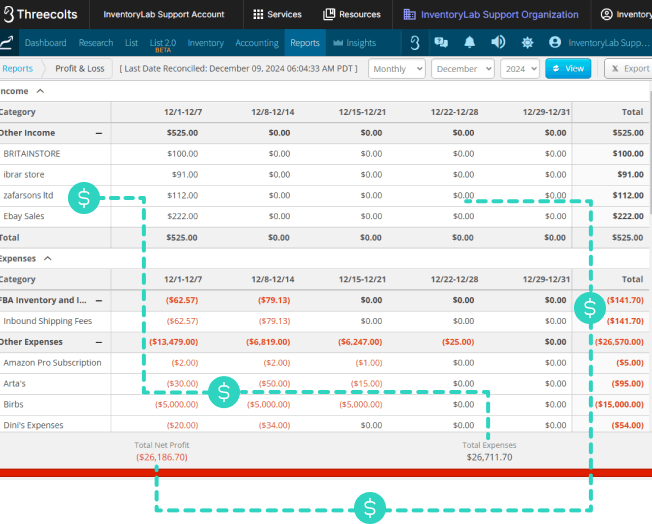Open the Research tab
This screenshot has width=652, height=524.
(96, 43)
